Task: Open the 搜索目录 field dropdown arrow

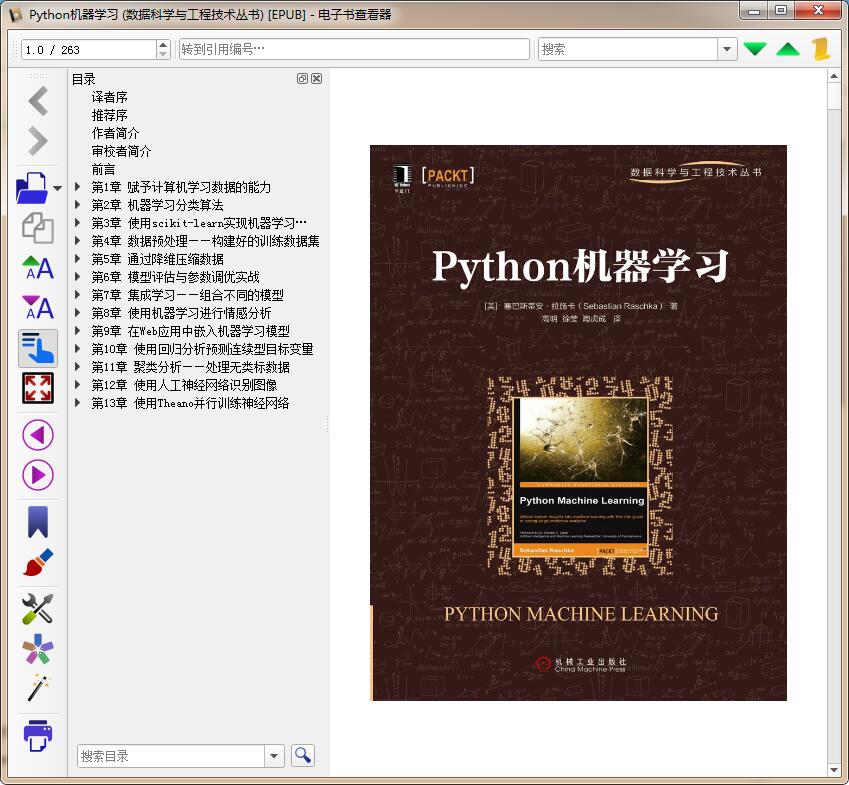Action: 274,756
